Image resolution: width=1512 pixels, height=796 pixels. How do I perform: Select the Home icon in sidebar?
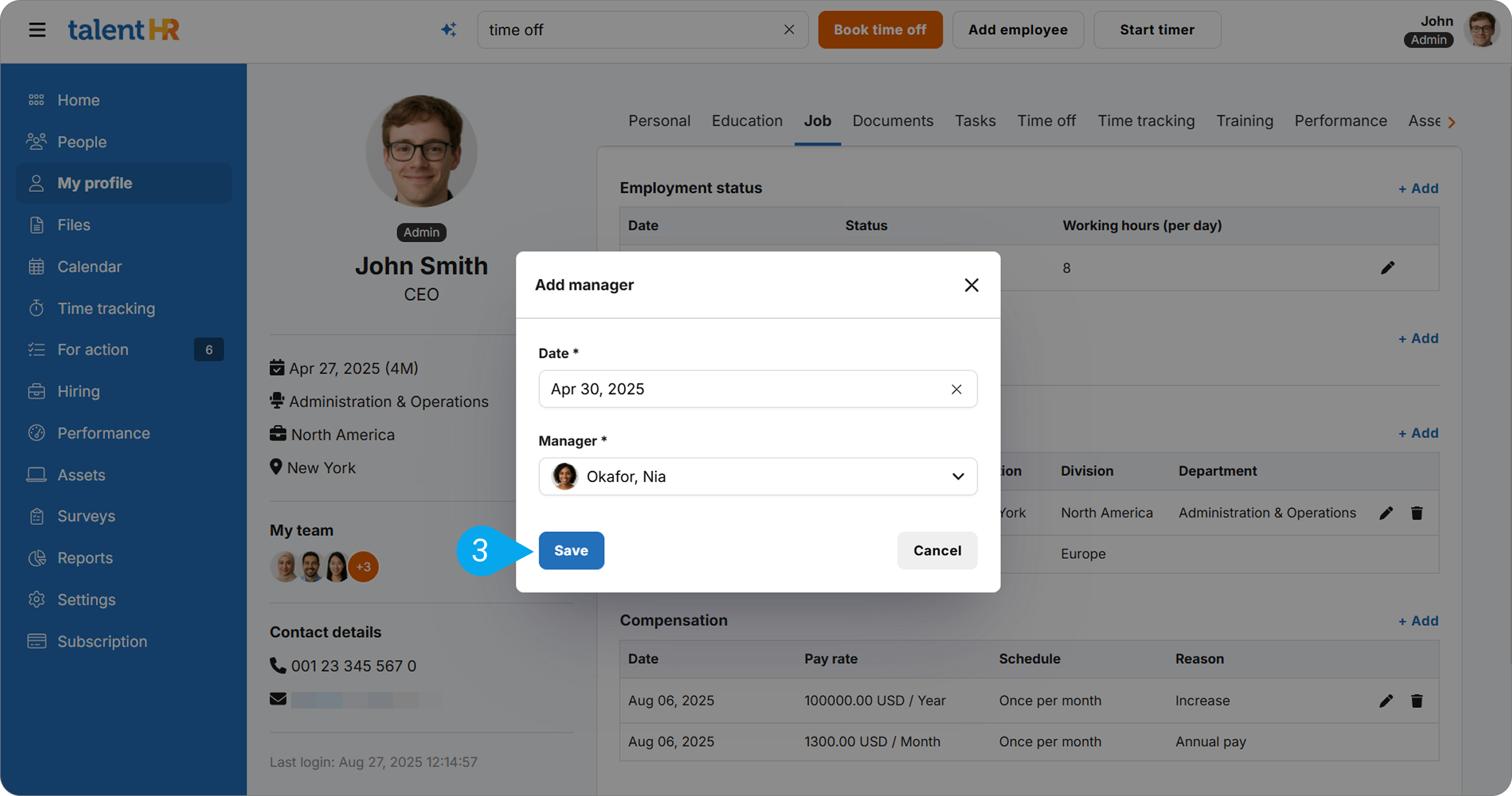[x=36, y=99]
